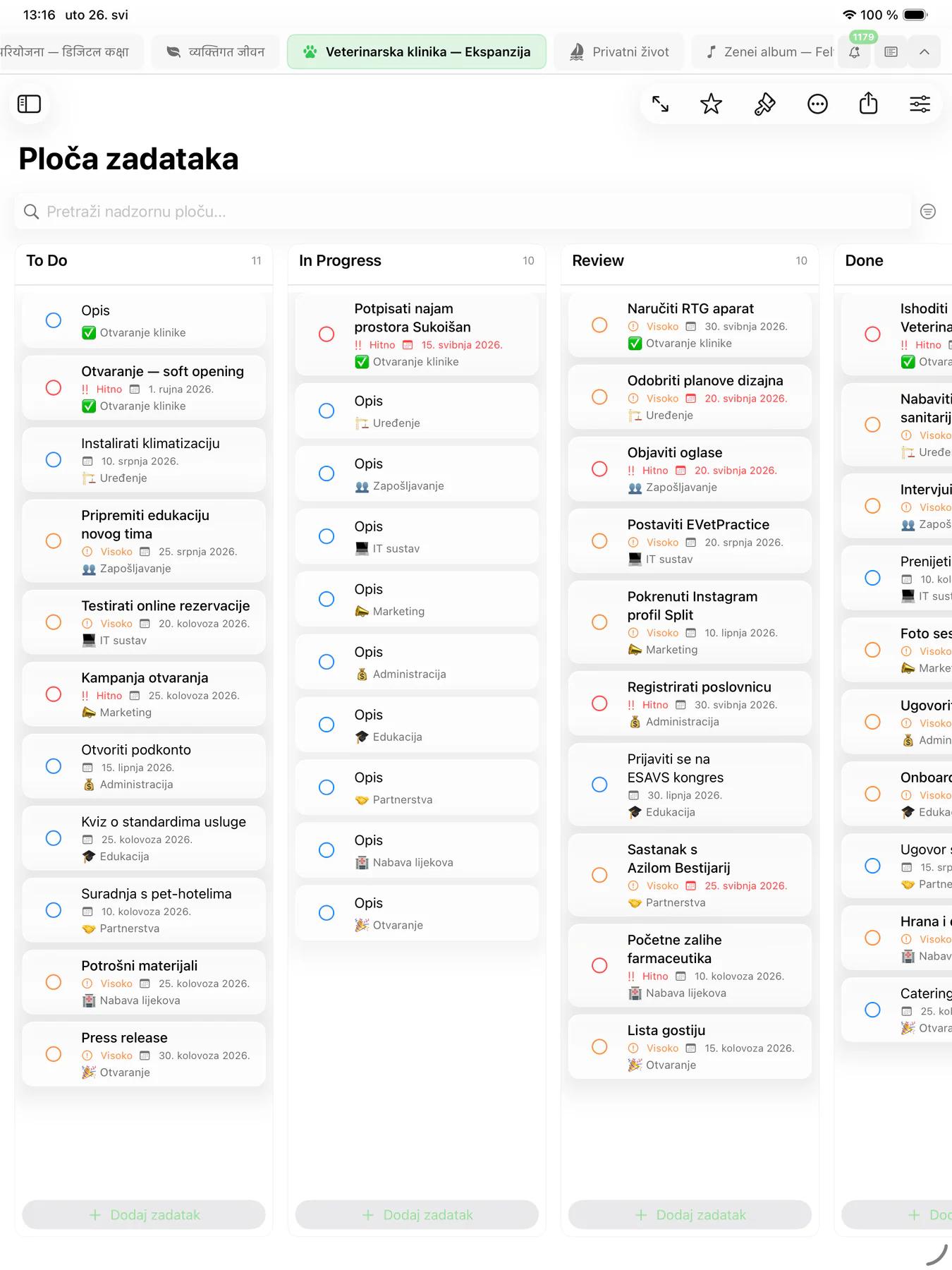Tap the Ploča zadataka board title
Image resolution: width=952 pixels, height=1270 pixels.
[x=128, y=159]
